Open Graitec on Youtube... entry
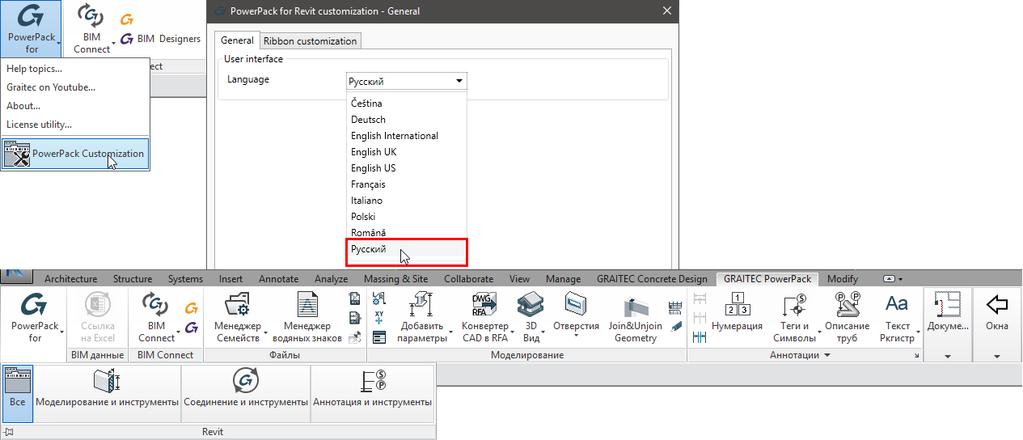 click(51, 87)
